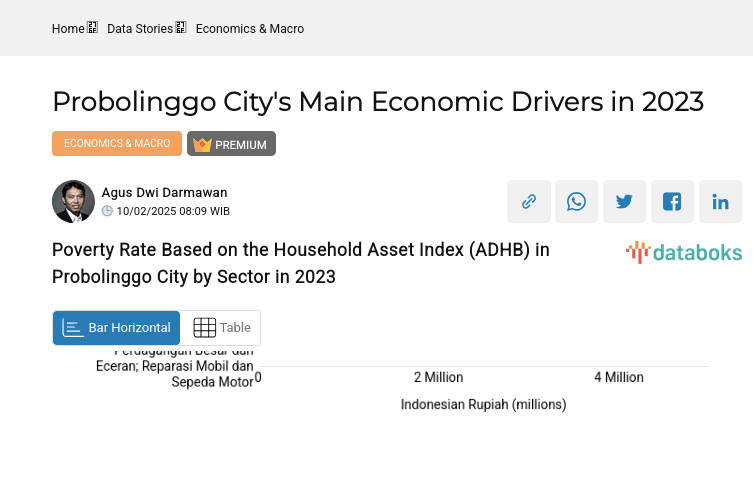Select the Bar Horizontal chart view
The width and height of the screenshot is (753, 498).
pyautogui.click(x=116, y=328)
